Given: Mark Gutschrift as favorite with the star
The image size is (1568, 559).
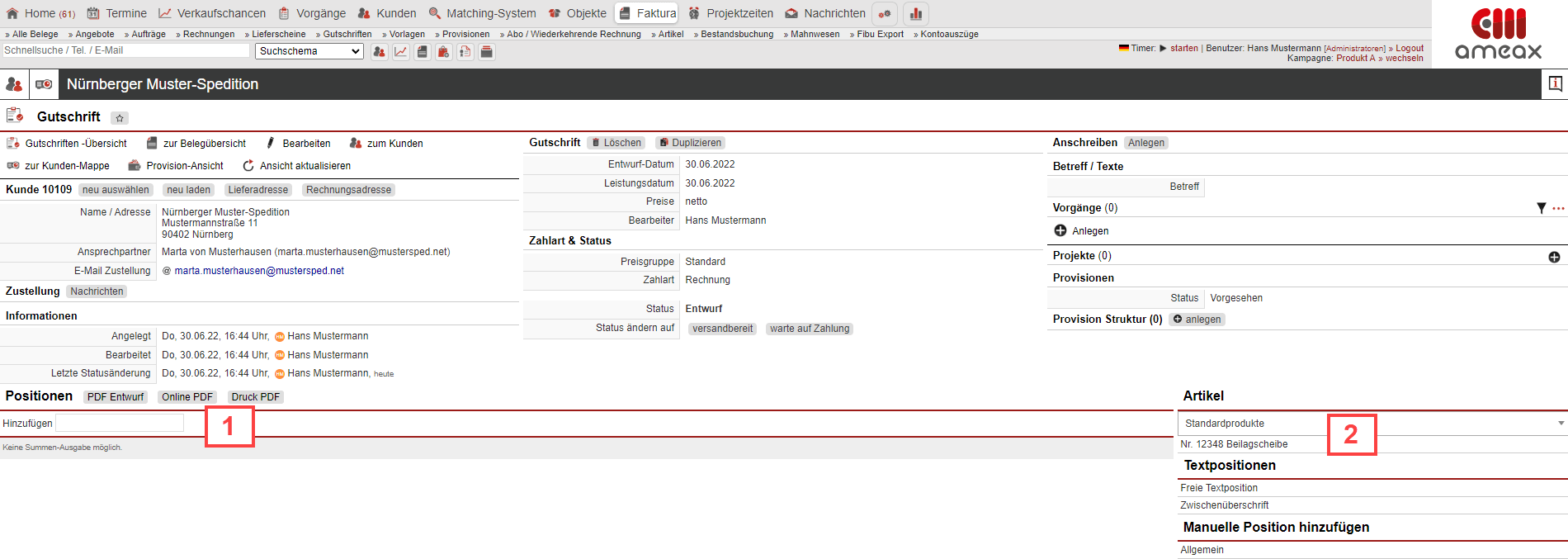Looking at the screenshot, I should pyautogui.click(x=120, y=118).
